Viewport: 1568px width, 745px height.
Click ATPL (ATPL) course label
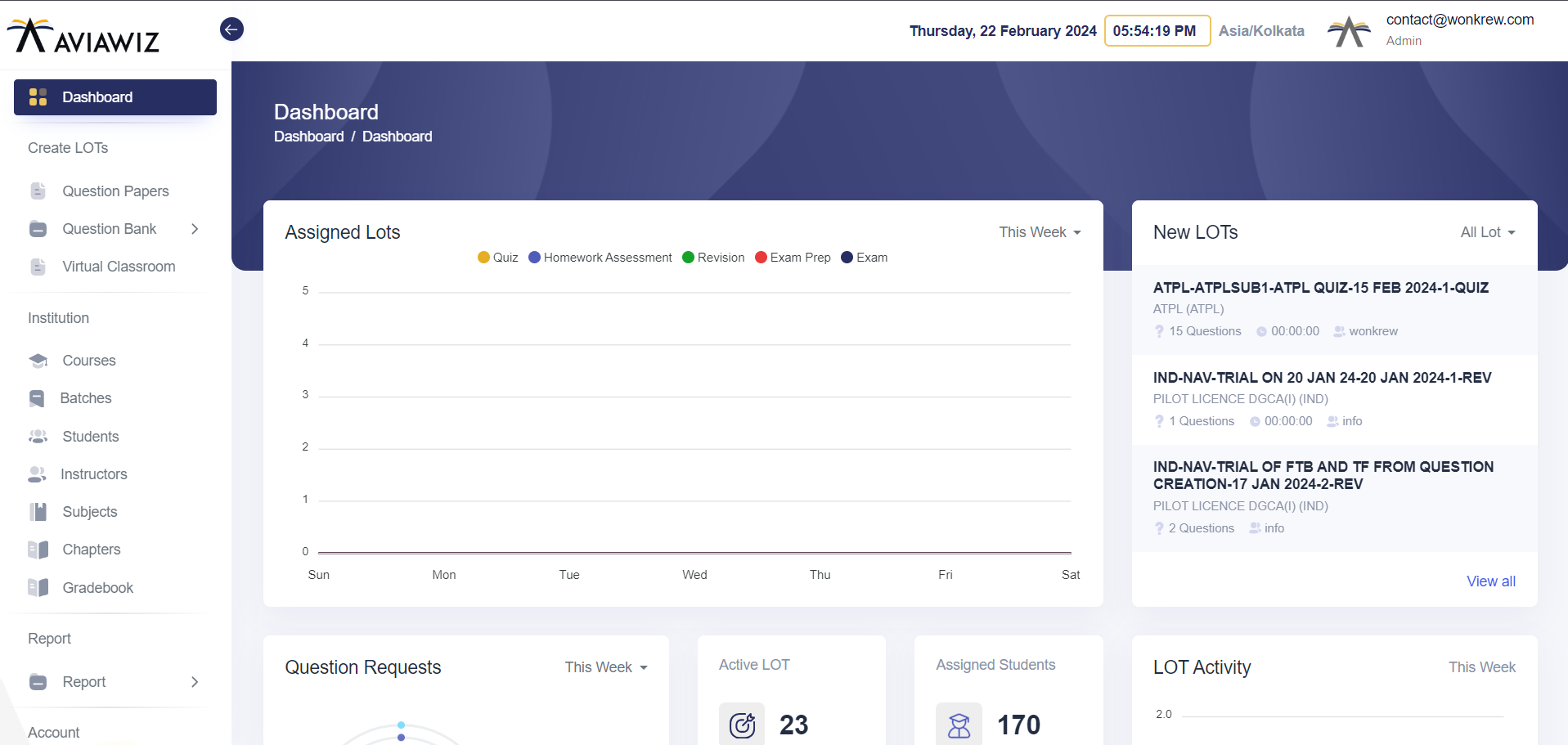(1188, 309)
